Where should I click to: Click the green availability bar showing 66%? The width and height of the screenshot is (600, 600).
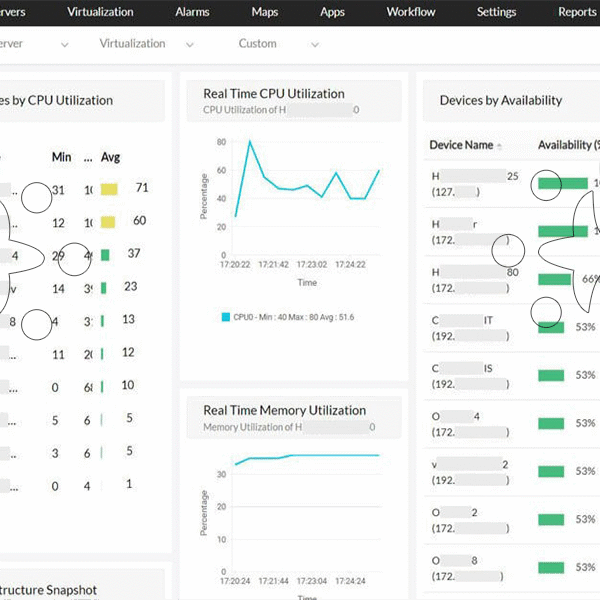click(x=553, y=279)
